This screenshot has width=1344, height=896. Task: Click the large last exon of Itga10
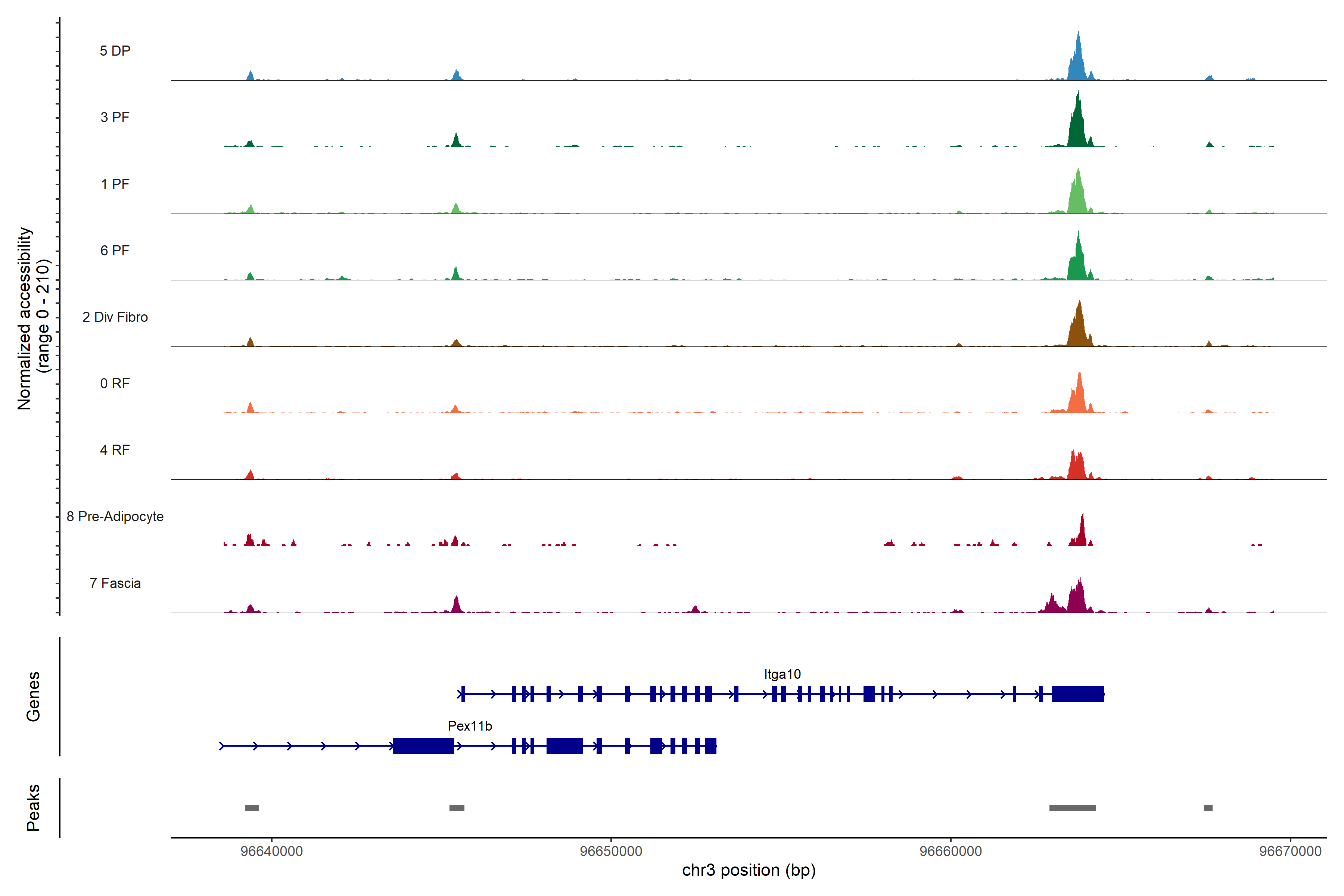(1078, 694)
